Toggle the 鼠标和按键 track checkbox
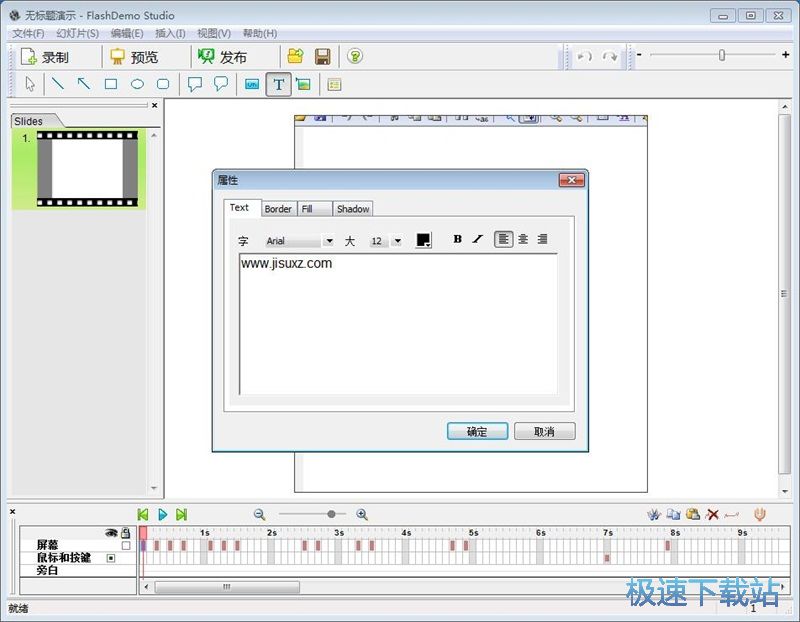 (x=111, y=558)
